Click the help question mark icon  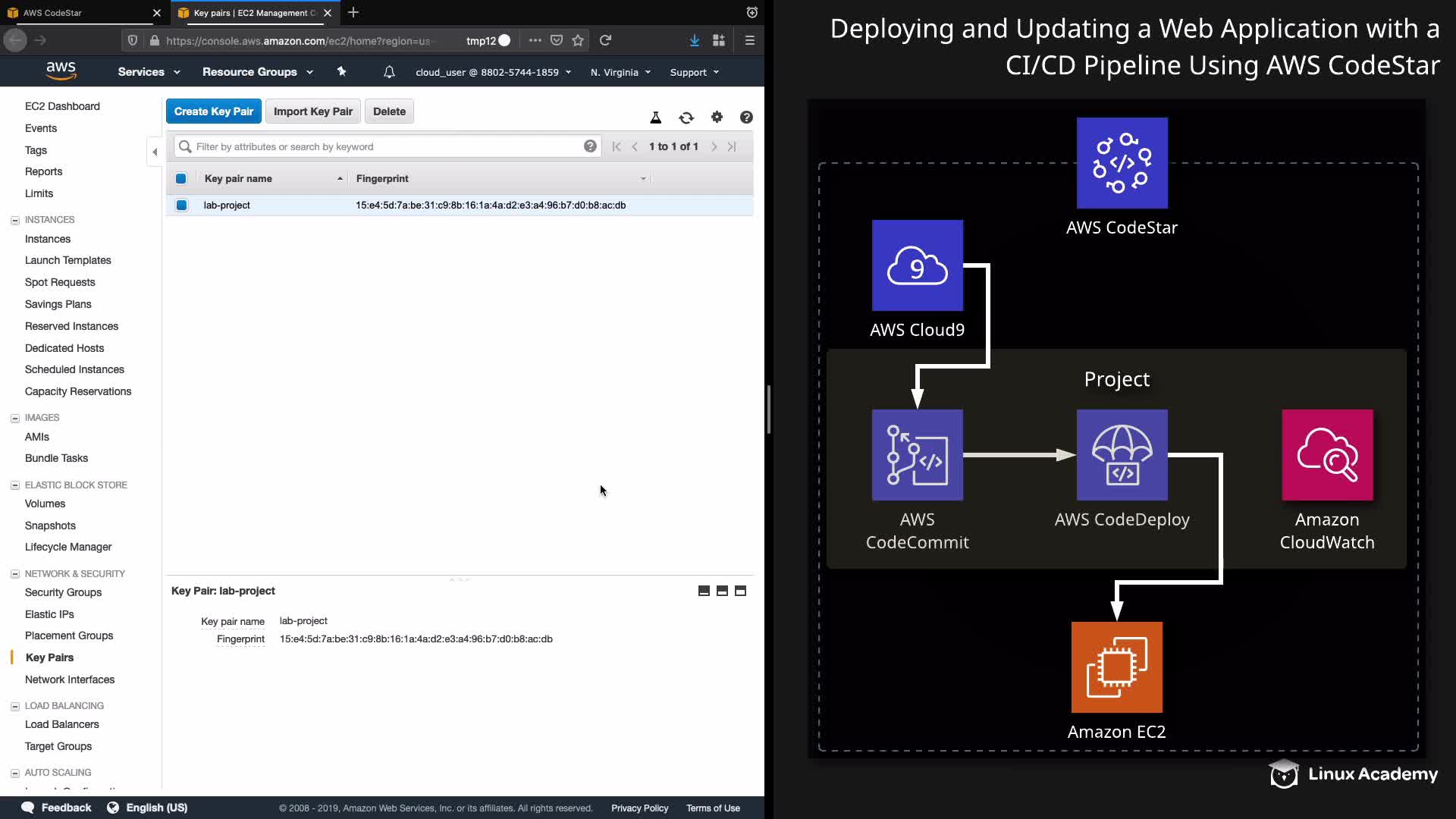[746, 117]
